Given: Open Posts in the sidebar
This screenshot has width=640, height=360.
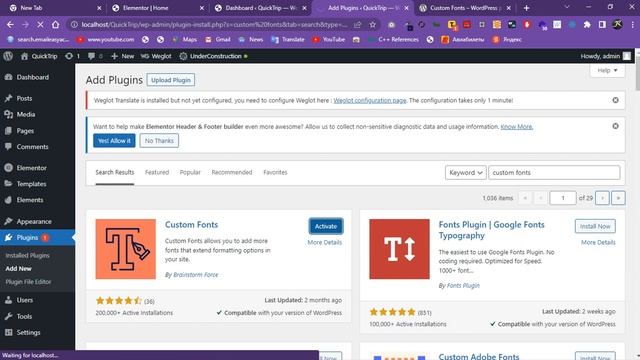Looking at the screenshot, I should pyautogui.click(x=24, y=98).
